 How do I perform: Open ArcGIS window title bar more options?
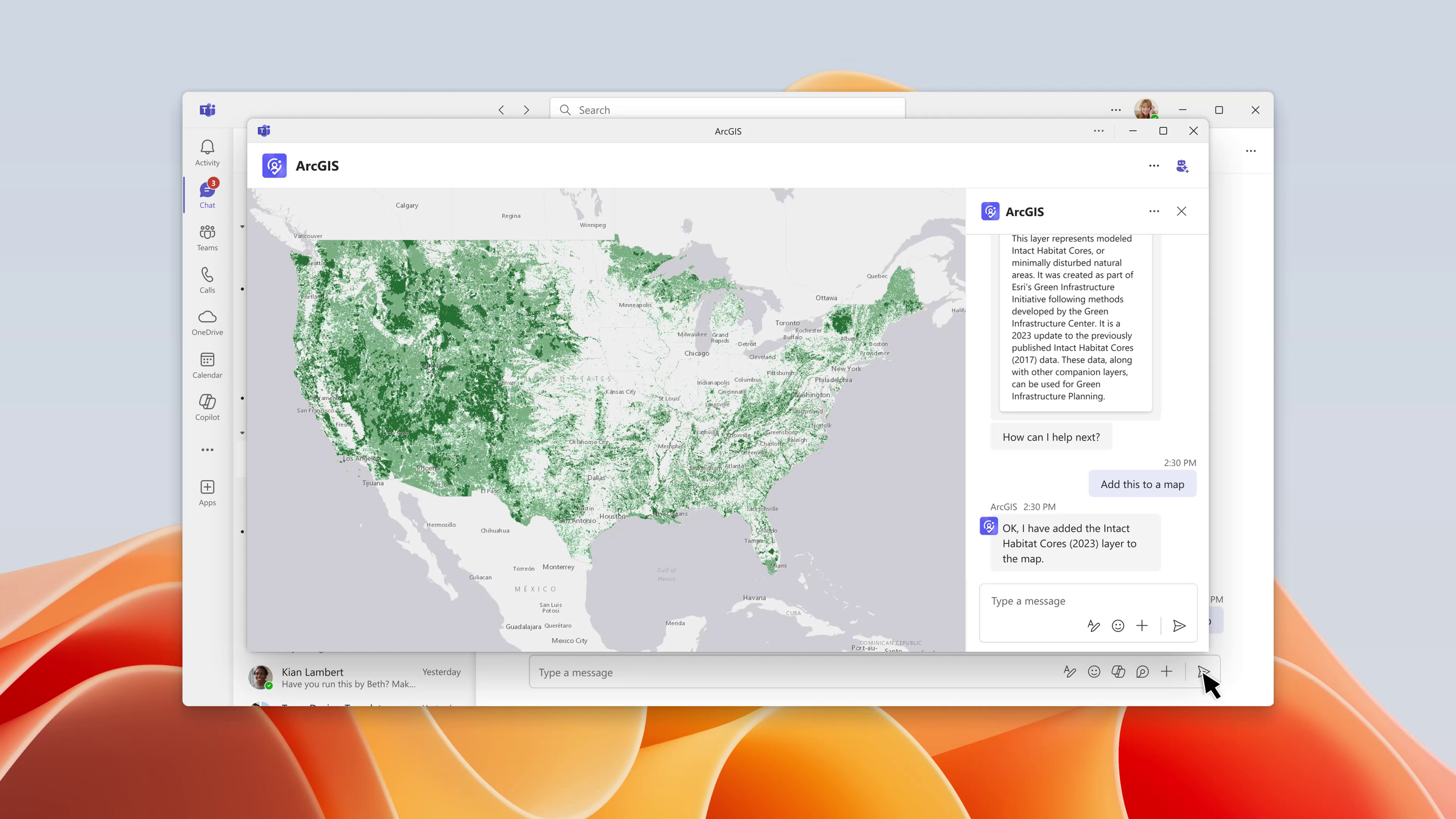point(1098,131)
